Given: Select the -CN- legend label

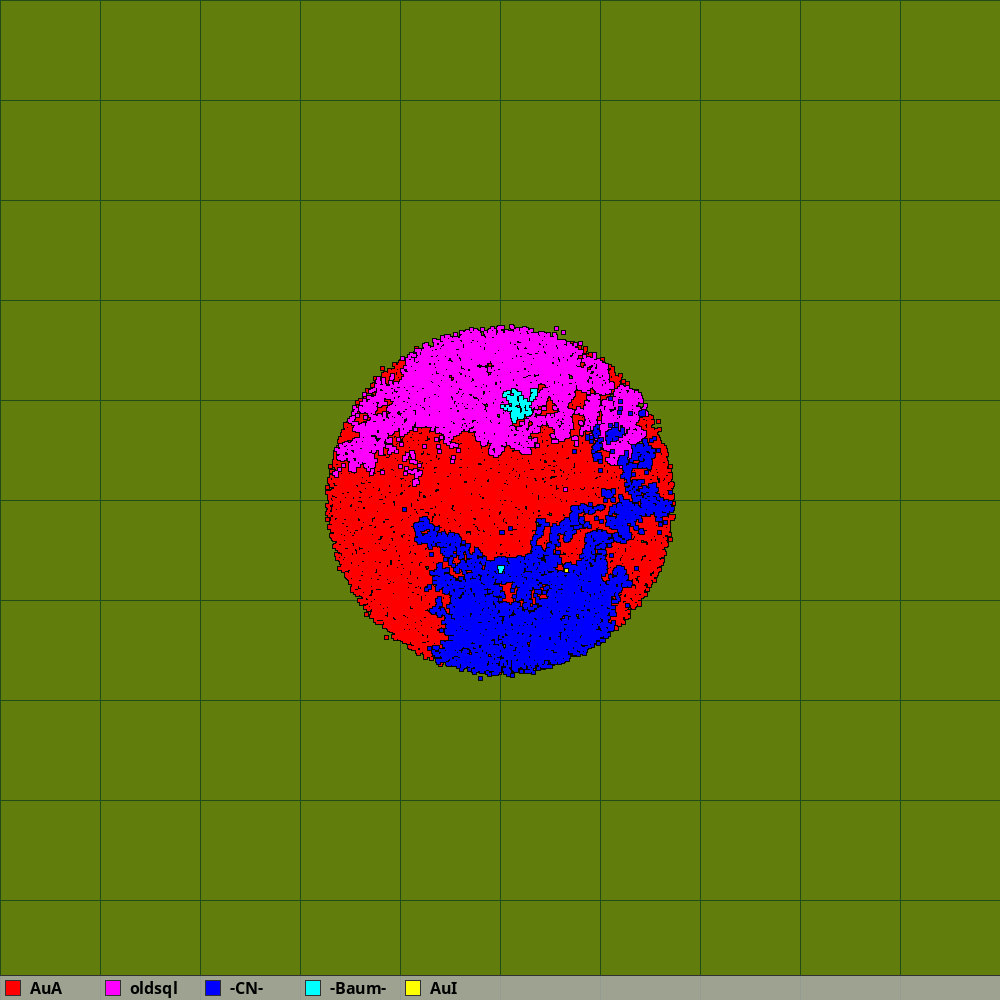Looking at the screenshot, I should [246, 989].
